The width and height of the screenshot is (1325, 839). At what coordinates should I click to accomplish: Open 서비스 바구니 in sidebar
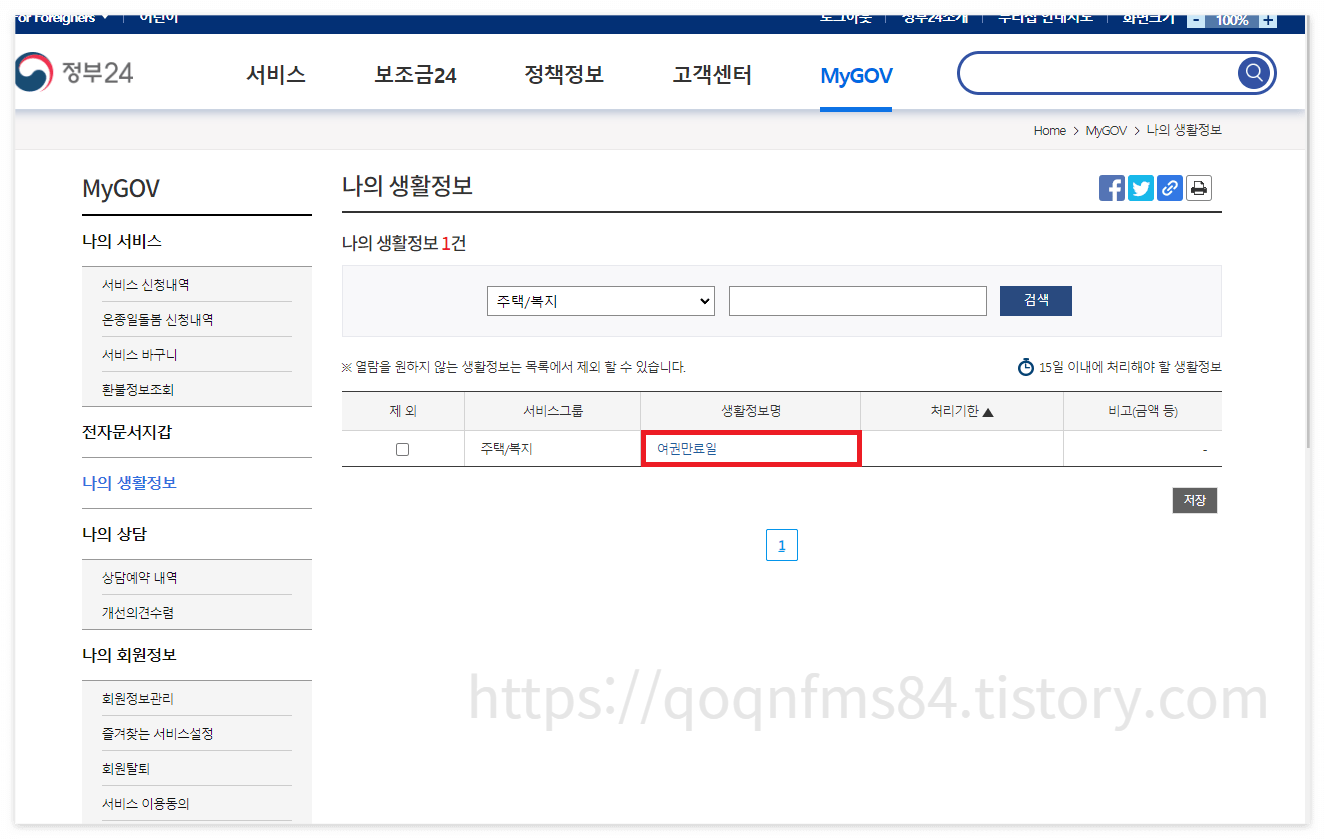[139, 355]
